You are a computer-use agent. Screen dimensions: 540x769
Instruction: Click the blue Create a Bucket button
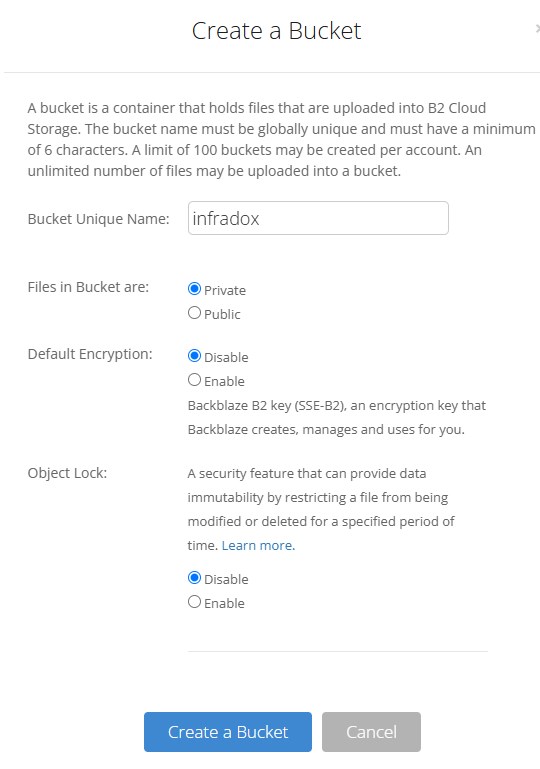click(228, 732)
